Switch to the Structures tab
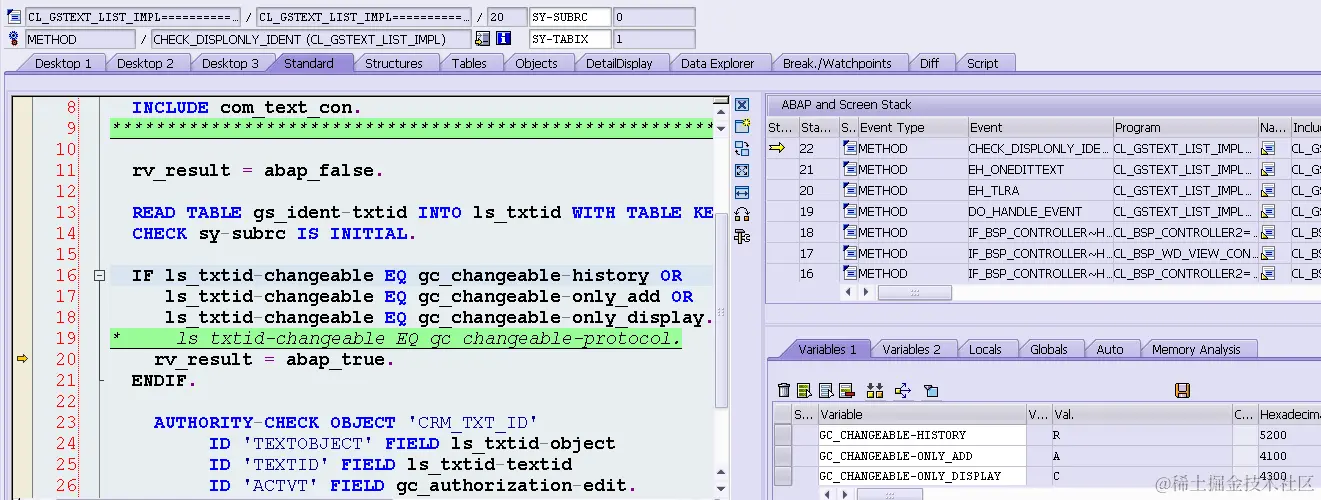1321x500 pixels. pos(393,63)
